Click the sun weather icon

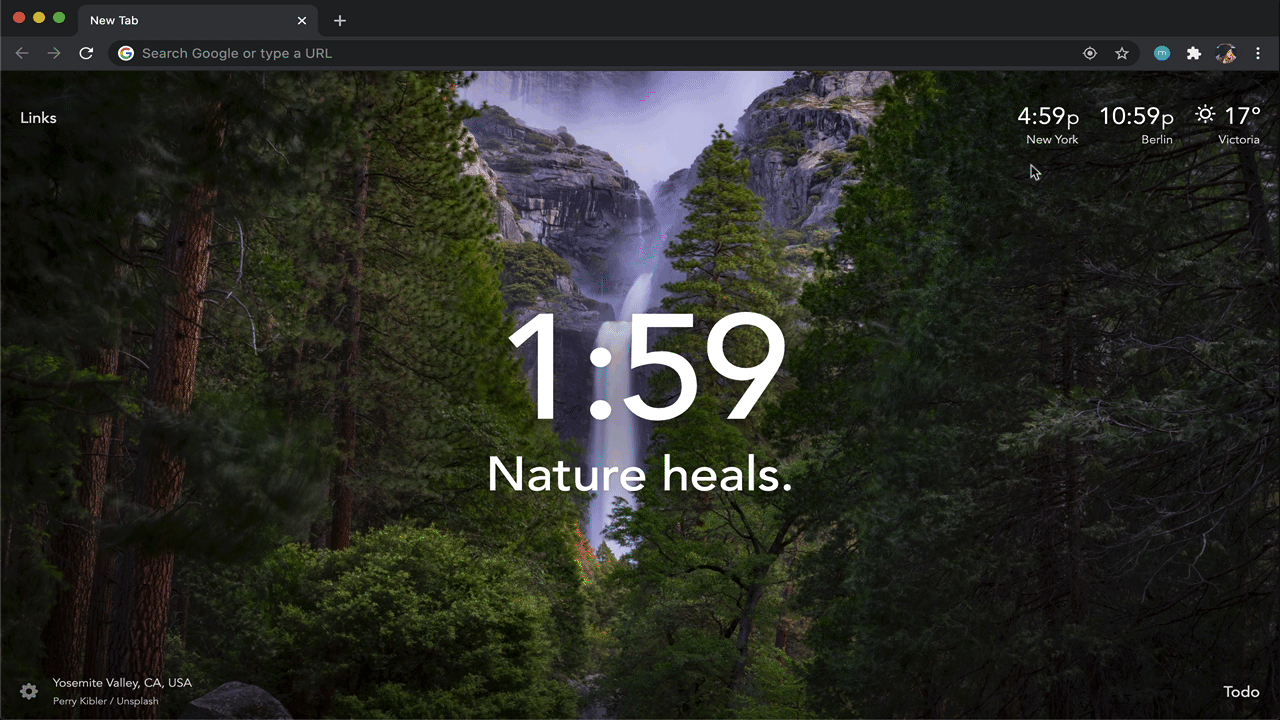pos(1205,115)
